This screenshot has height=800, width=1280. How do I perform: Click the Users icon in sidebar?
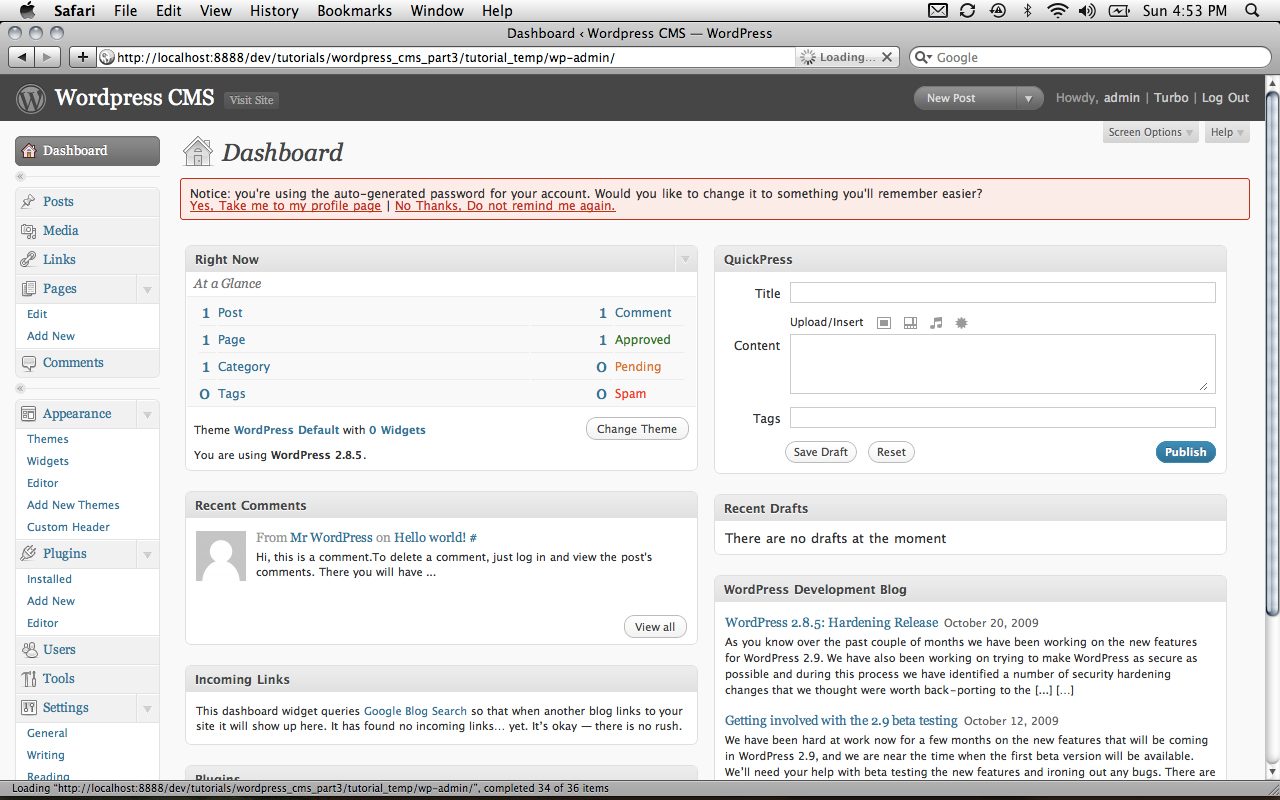coord(28,649)
